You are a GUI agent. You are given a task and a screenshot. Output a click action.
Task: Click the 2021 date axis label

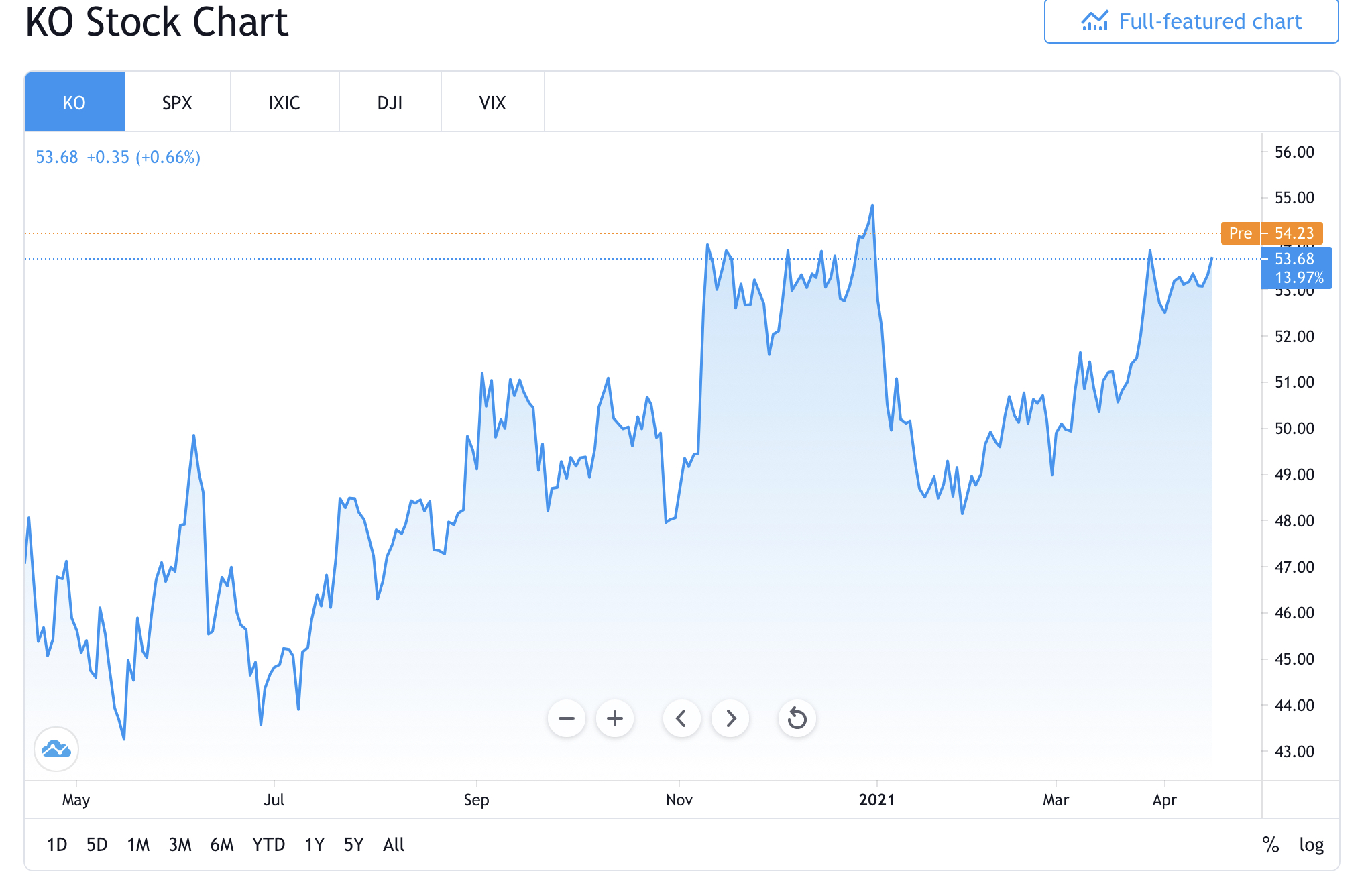[x=877, y=799]
